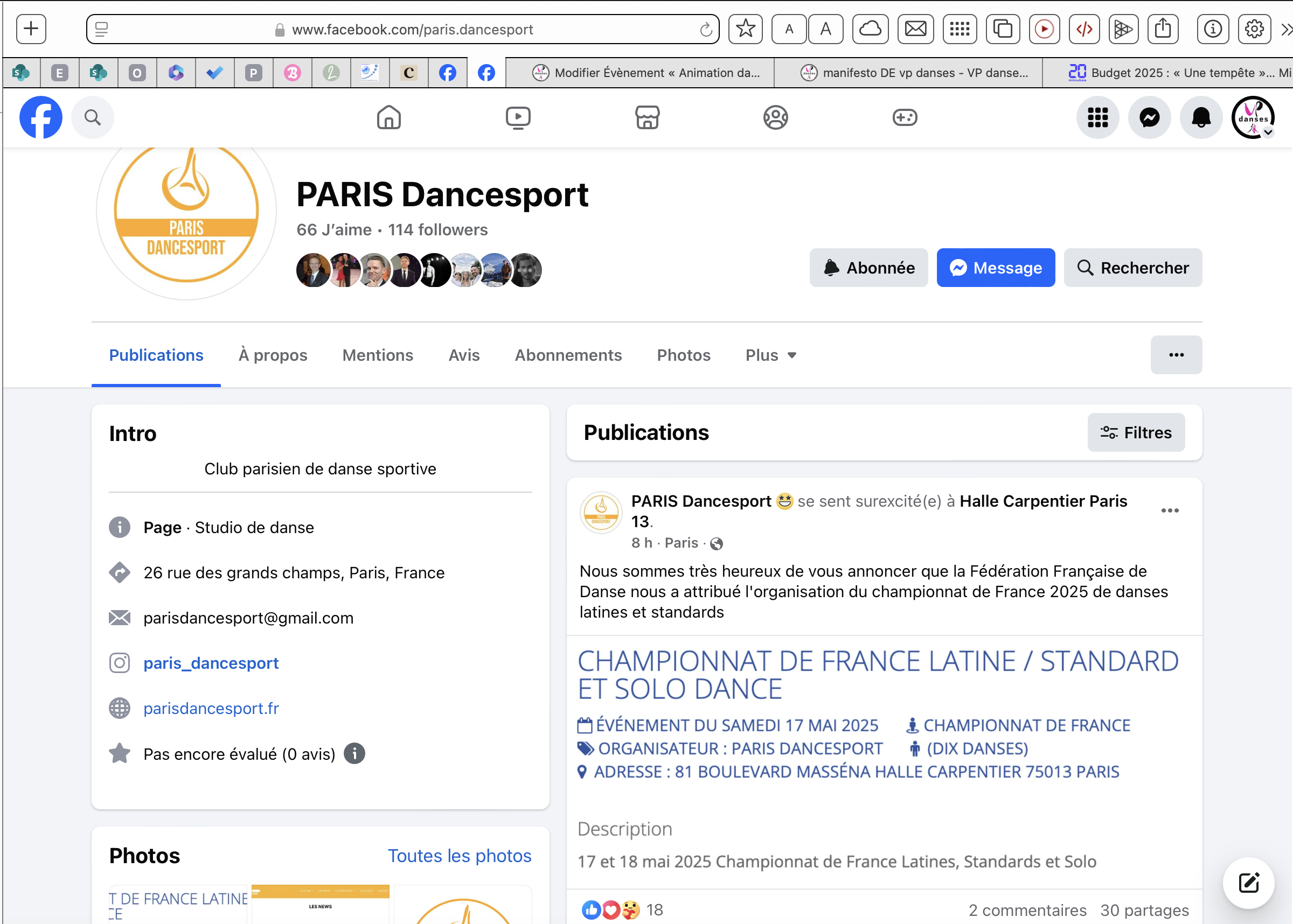Open the first follower avatar thumbnail
This screenshot has height=924, width=1293.
coord(313,270)
